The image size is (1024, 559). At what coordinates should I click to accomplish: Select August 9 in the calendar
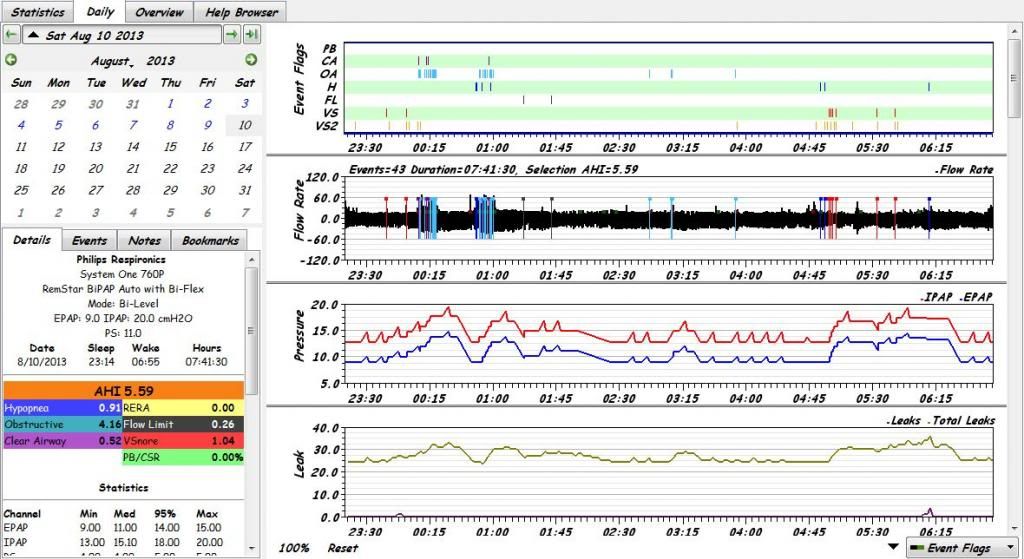pos(207,125)
